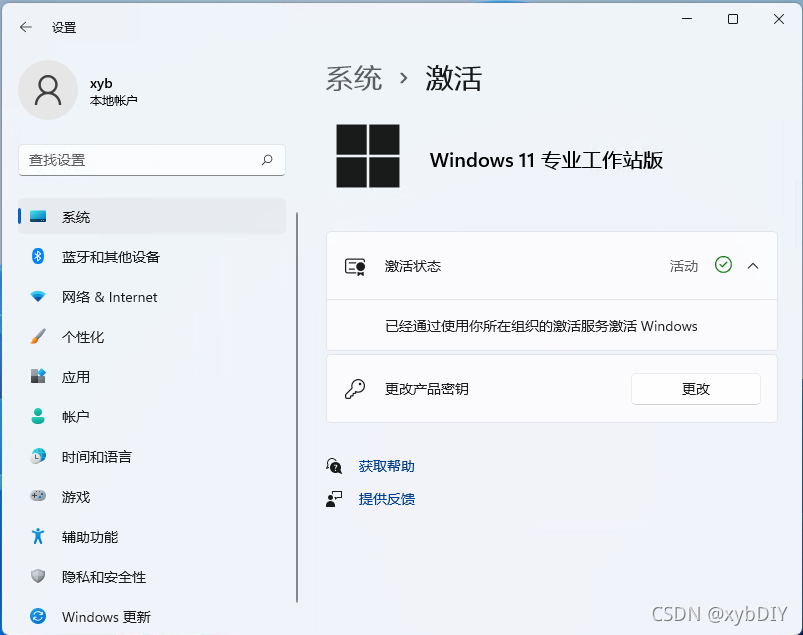The width and height of the screenshot is (803, 635).
Task: Click the Bluetooth icon in sidebar
Action: (38, 256)
